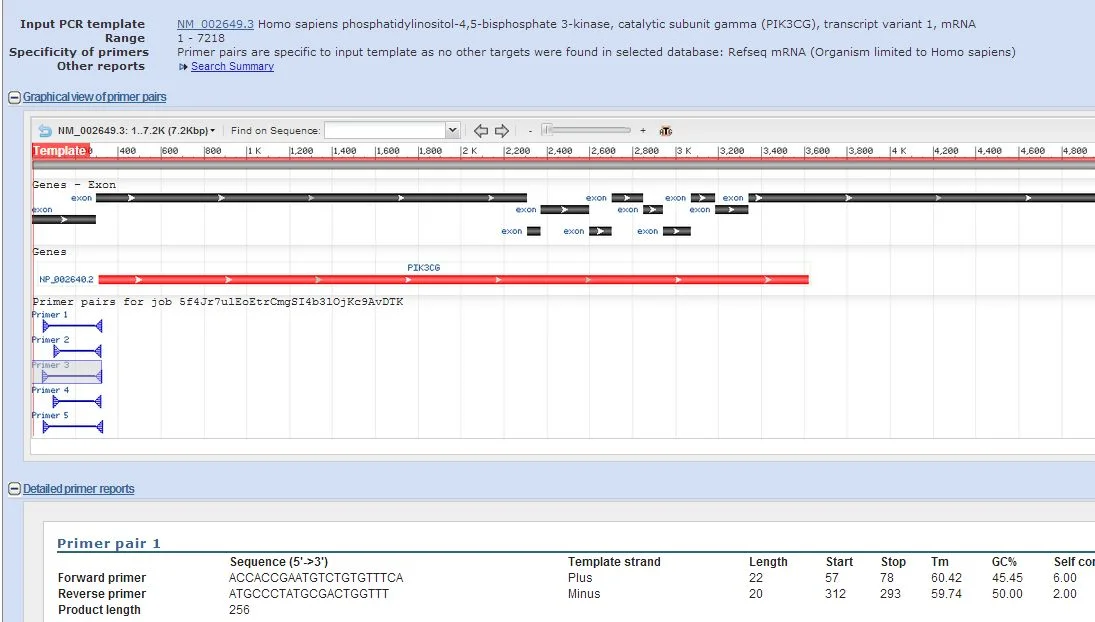
Task: Click inside the Find on Sequence field
Action: pyautogui.click(x=385, y=130)
